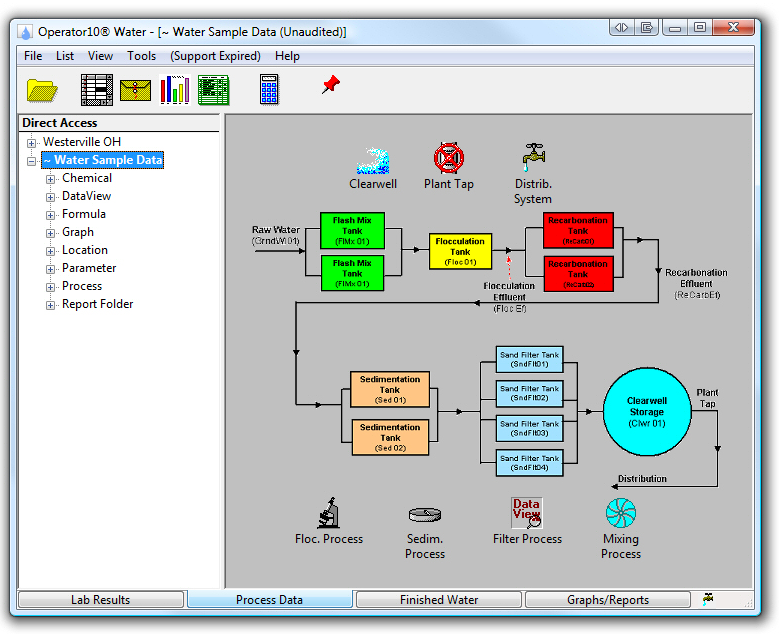This screenshot has width=783, height=634.
Task: Click the Flocculation Effluent label
Action: click(x=509, y=297)
